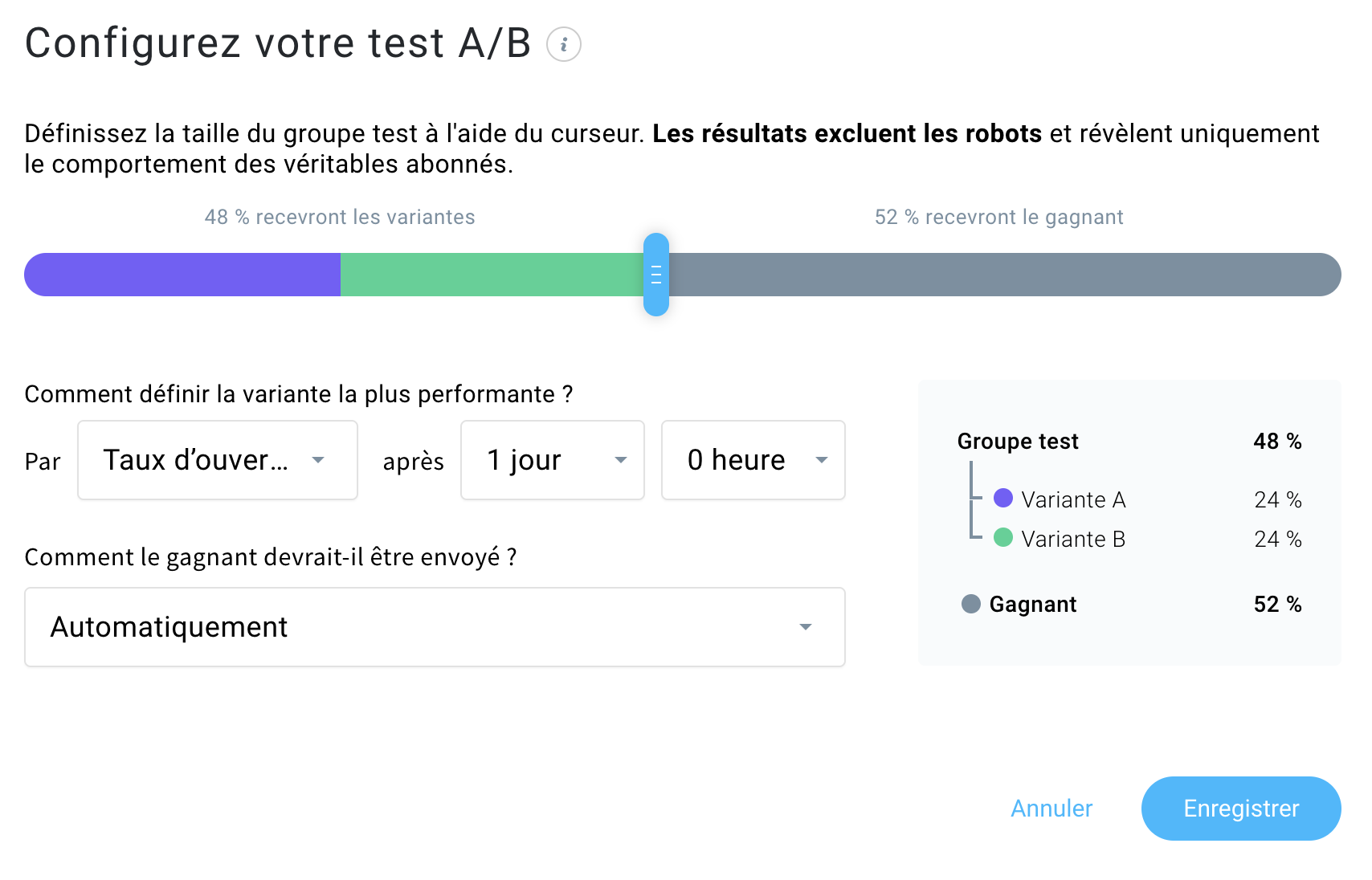Open the "0 heure" hours dropdown
This screenshot has width=1372, height=880.
pyautogui.click(x=753, y=460)
